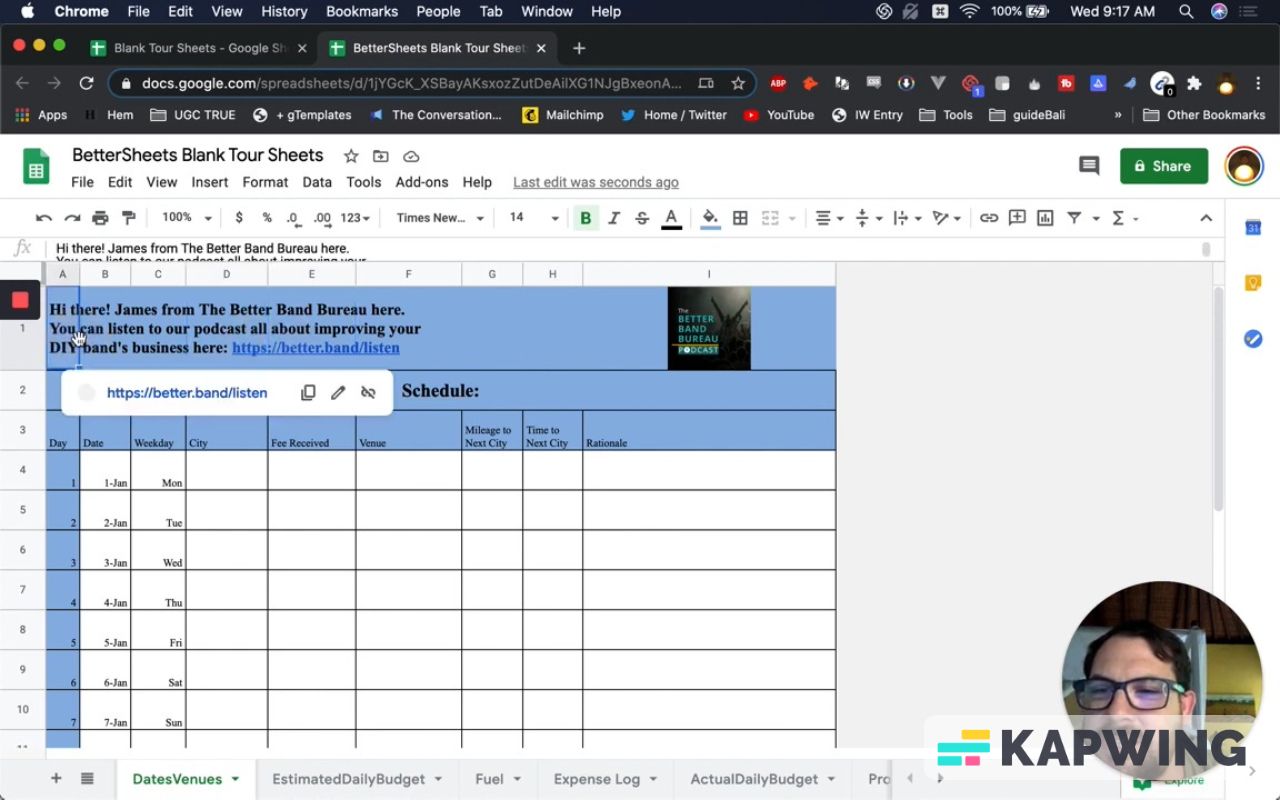Click the Undo toolbar icon
This screenshot has width=1280, height=800.
43,218
